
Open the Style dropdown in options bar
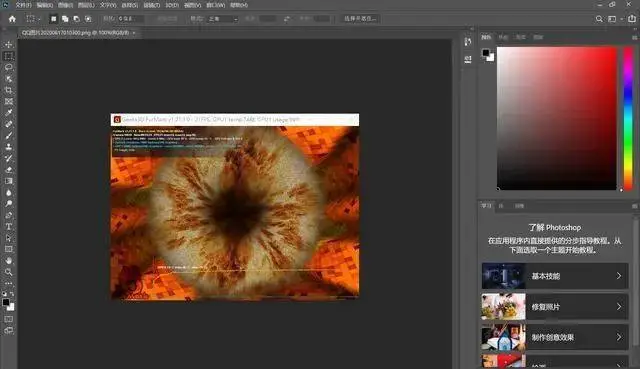(x=223, y=19)
